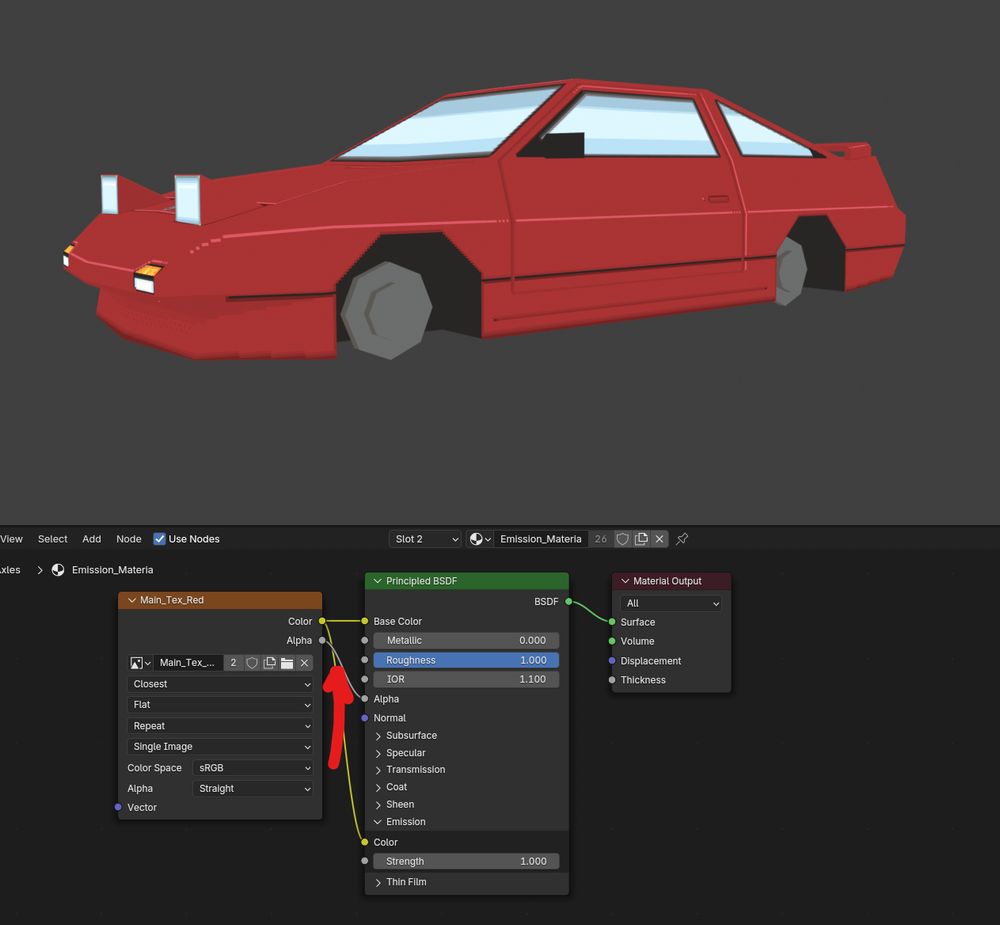Click the Emission Color input socket
The image size is (1000, 925).
(x=364, y=842)
